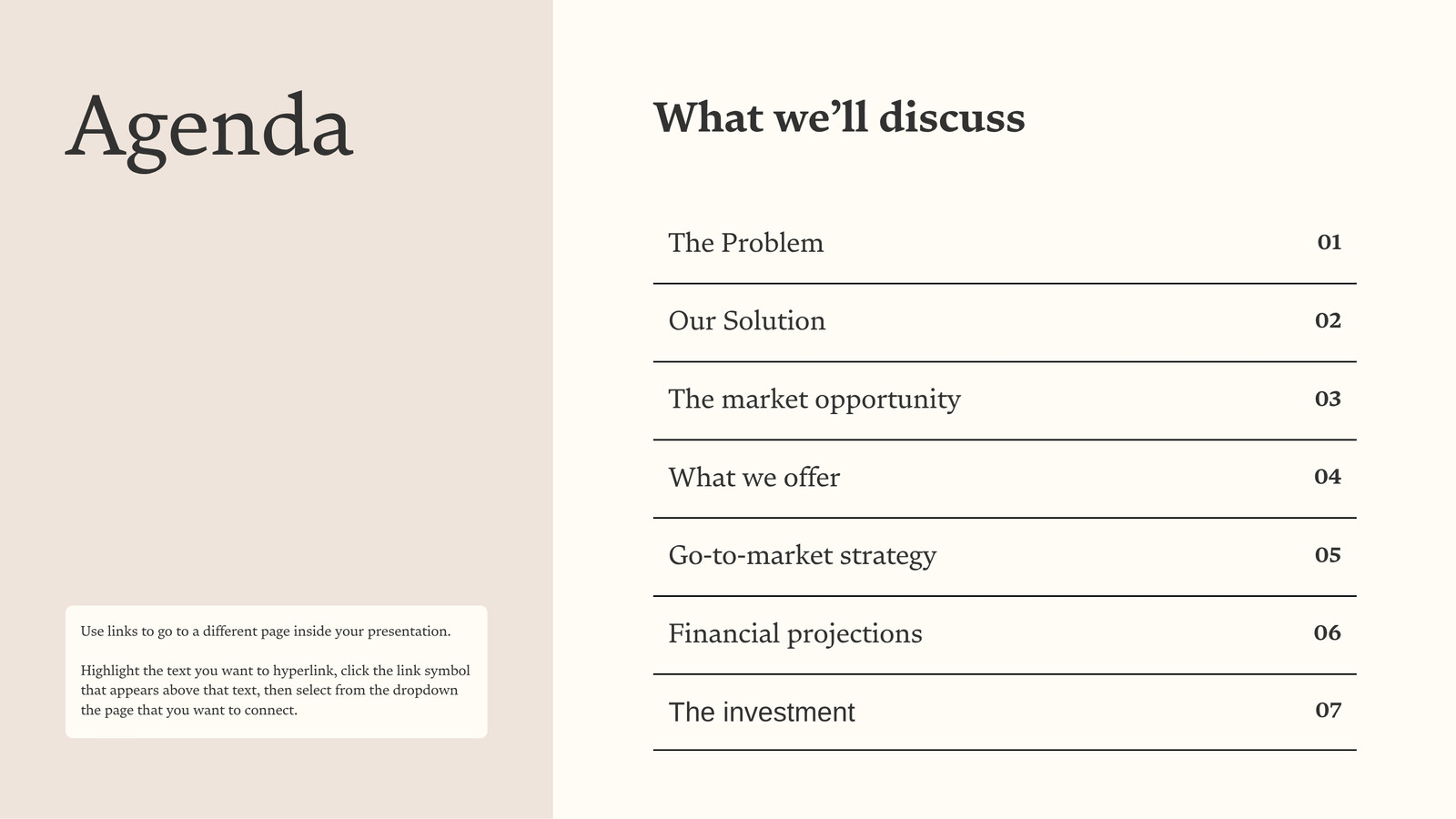Image resolution: width=1456 pixels, height=819 pixels.
Task: Select 'The investment' agenda entry
Action: (x=762, y=712)
